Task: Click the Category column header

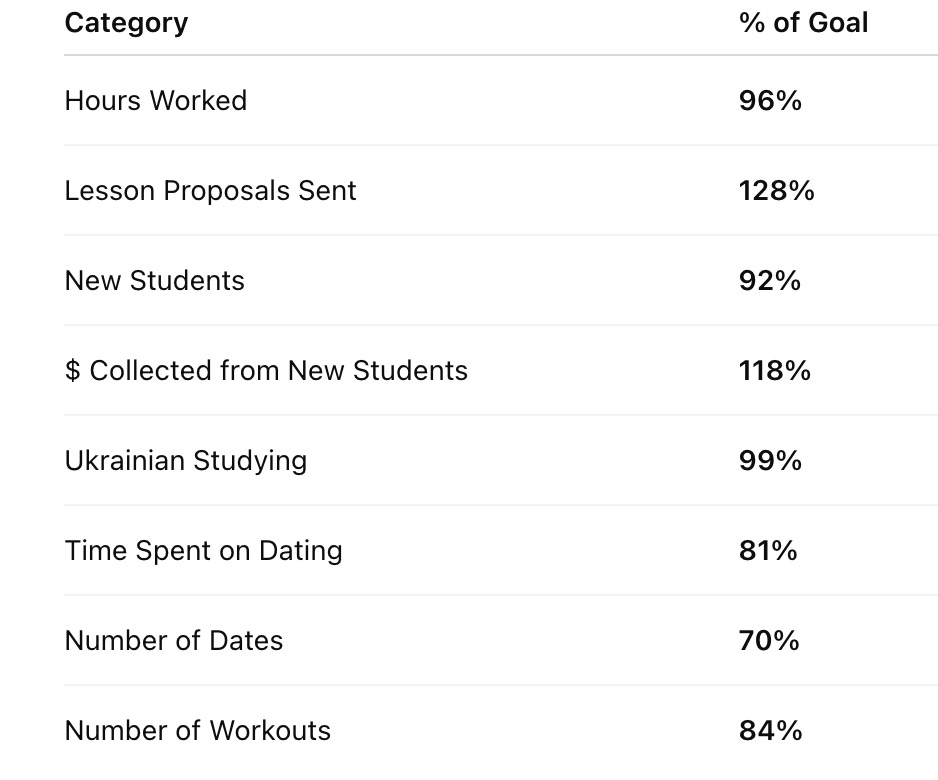Action: point(126,22)
